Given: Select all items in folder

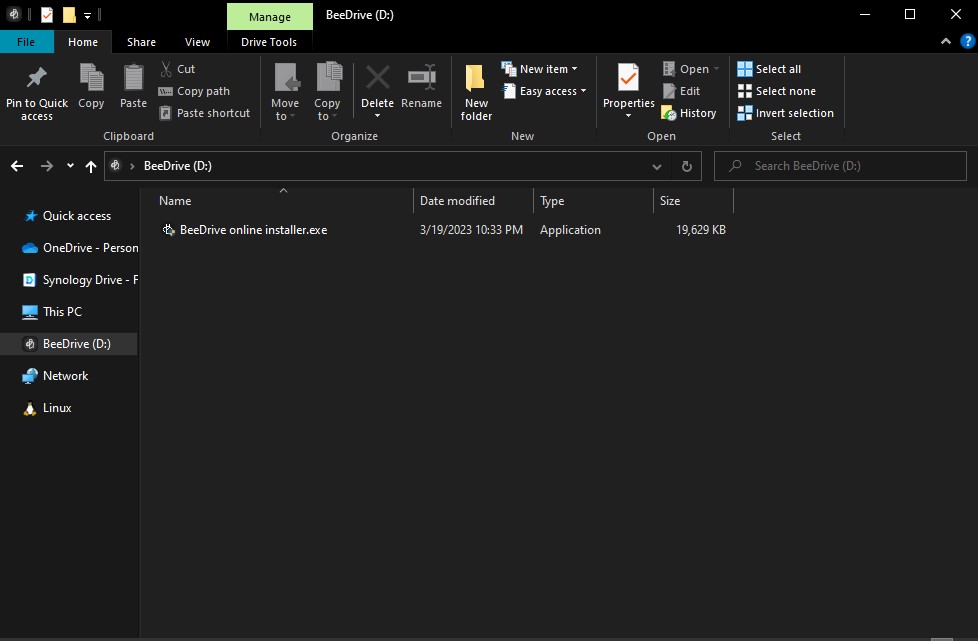Looking at the screenshot, I should point(769,69).
